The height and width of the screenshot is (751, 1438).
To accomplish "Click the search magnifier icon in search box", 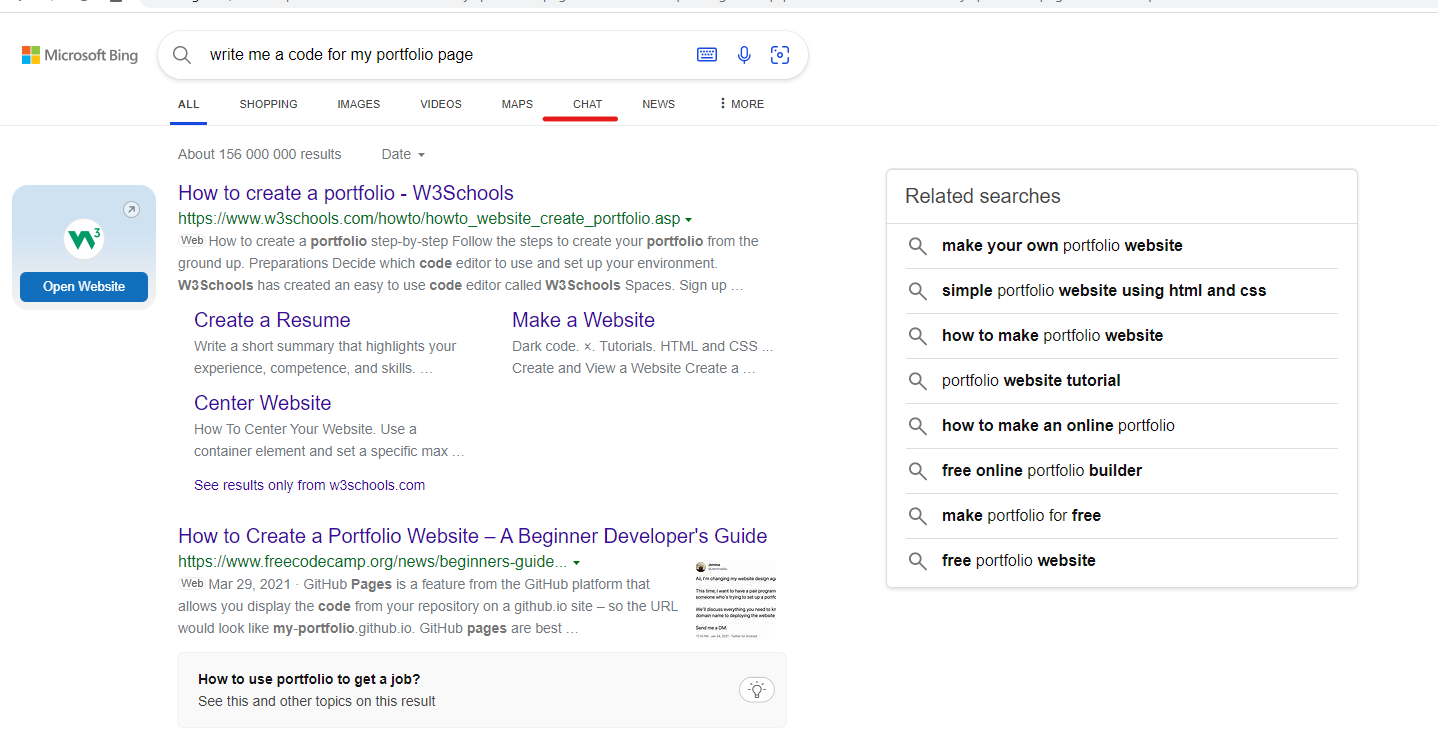I will pos(182,55).
